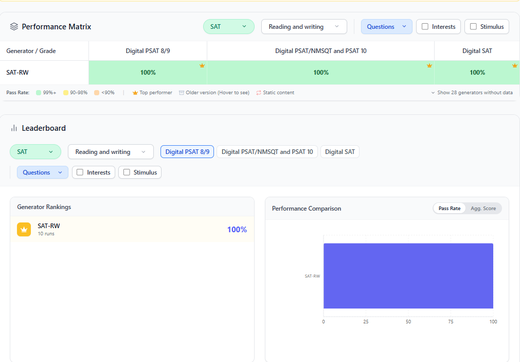Click the Leaderboard bar chart icon

click(x=14, y=128)
